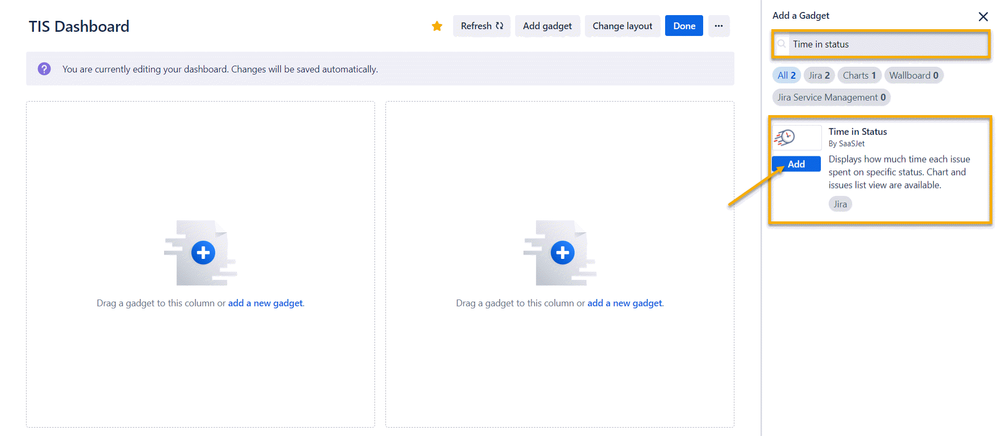The width and height of the screenshot is (999, 436).
Task: Select the All 2 filter tab
Action: (787, 75)
